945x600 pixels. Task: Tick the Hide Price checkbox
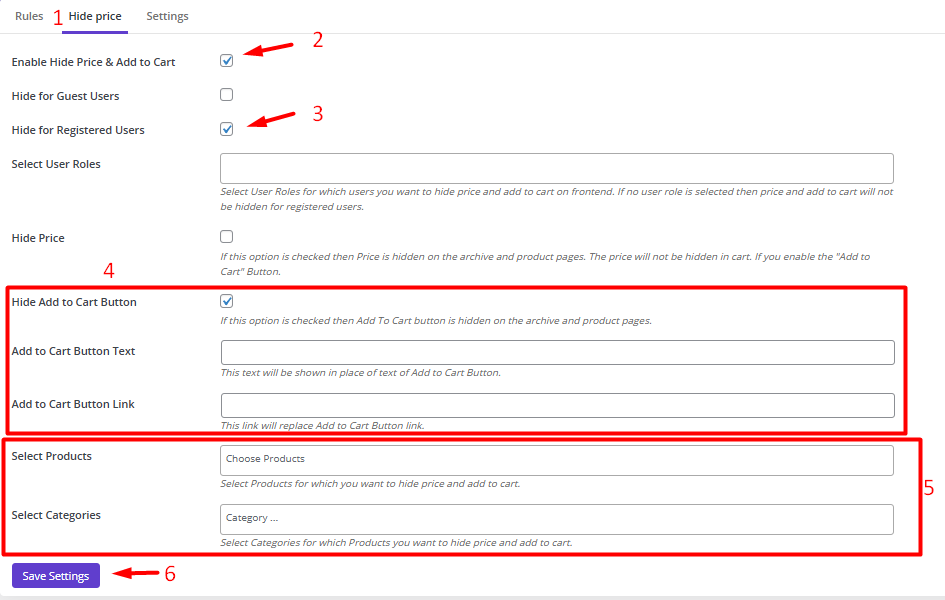(x=227, y=237)
